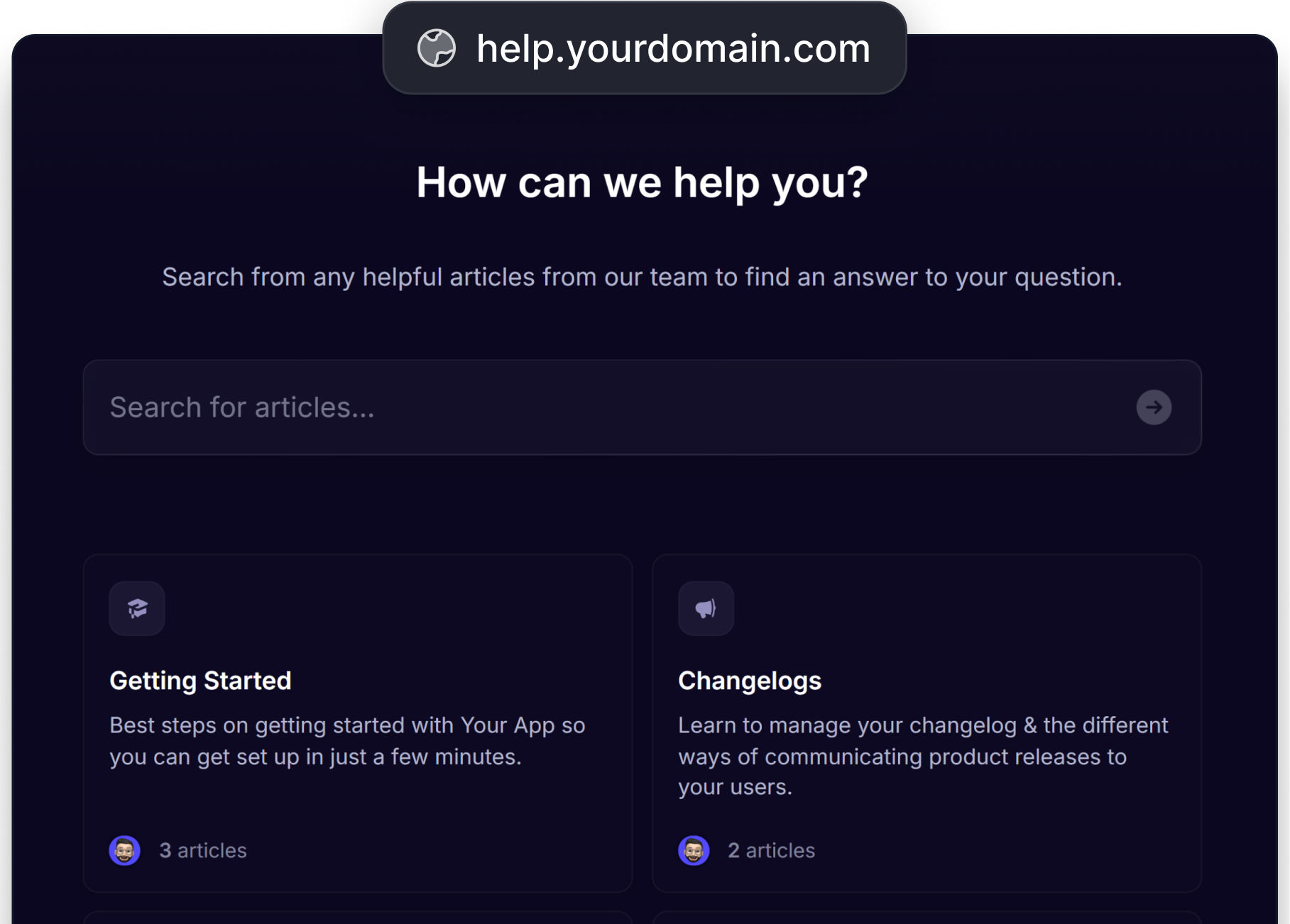This screenshot has width=1290, height=924.
Task: Open the Changelogs category title
Action: (750, 681)
